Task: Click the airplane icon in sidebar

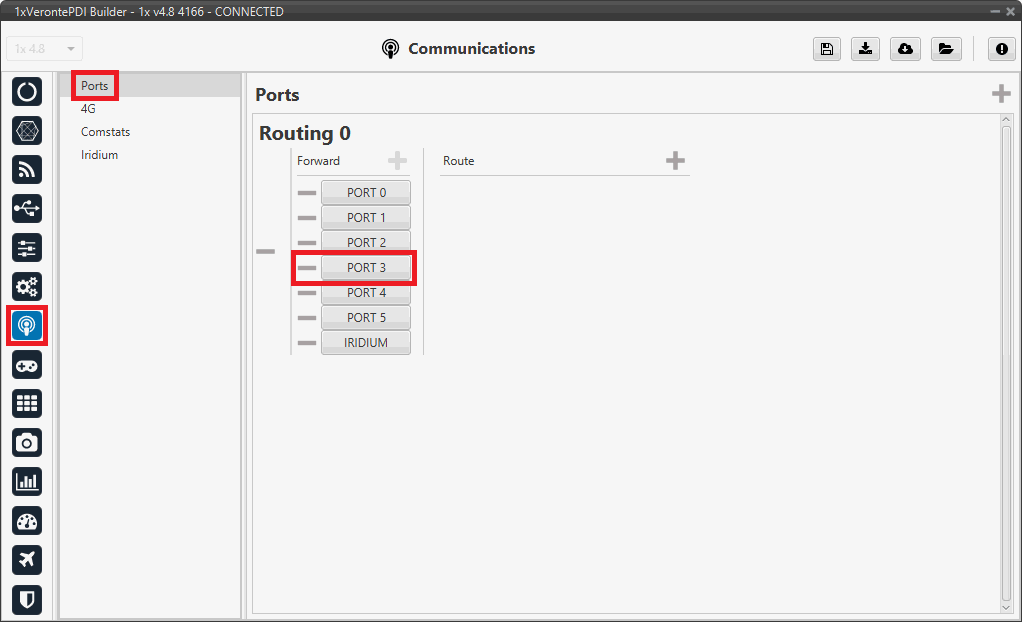Action: pyautogui.click(x=27, y=559)
